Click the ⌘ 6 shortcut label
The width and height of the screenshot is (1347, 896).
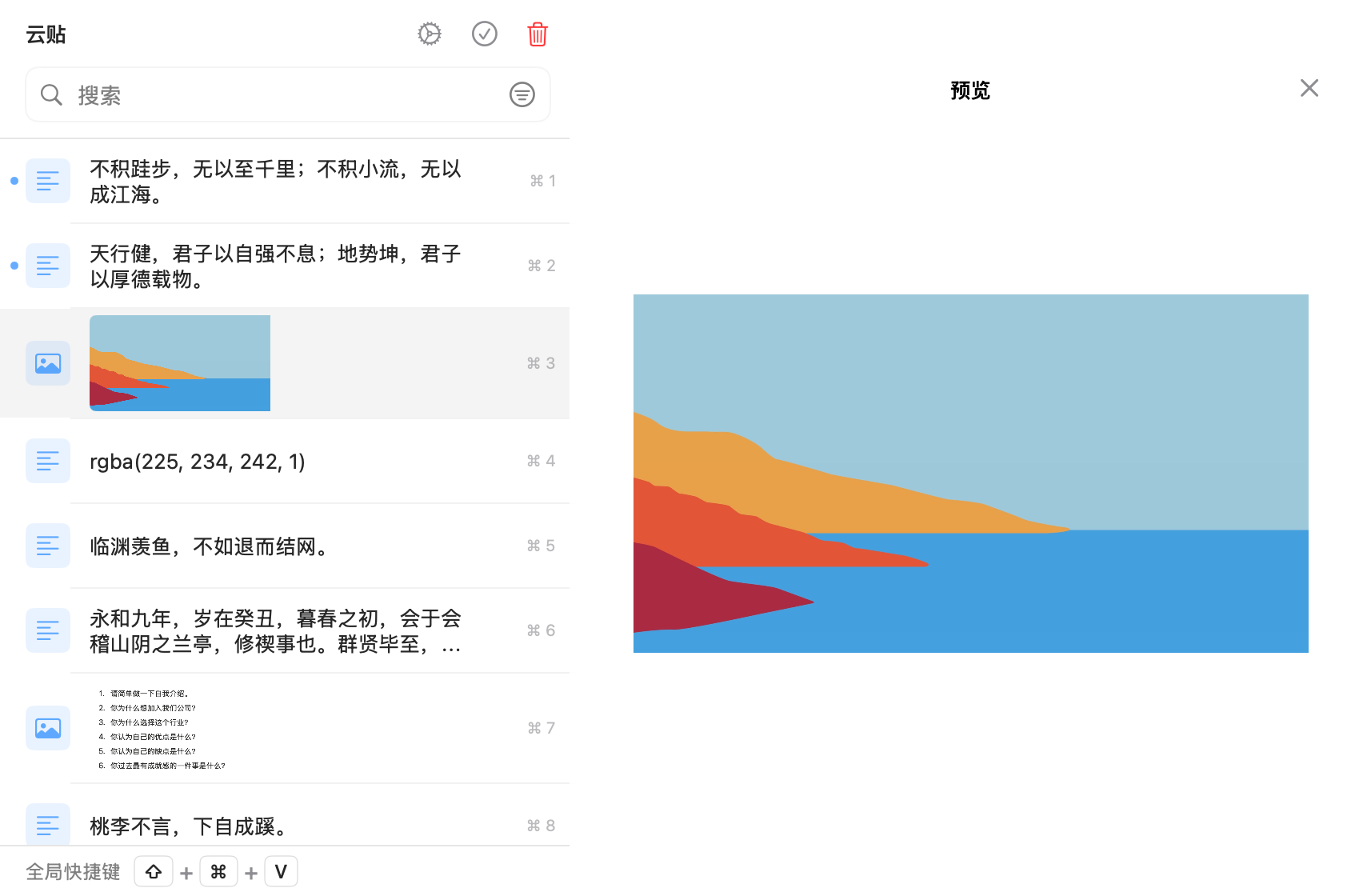click(542, 630)
